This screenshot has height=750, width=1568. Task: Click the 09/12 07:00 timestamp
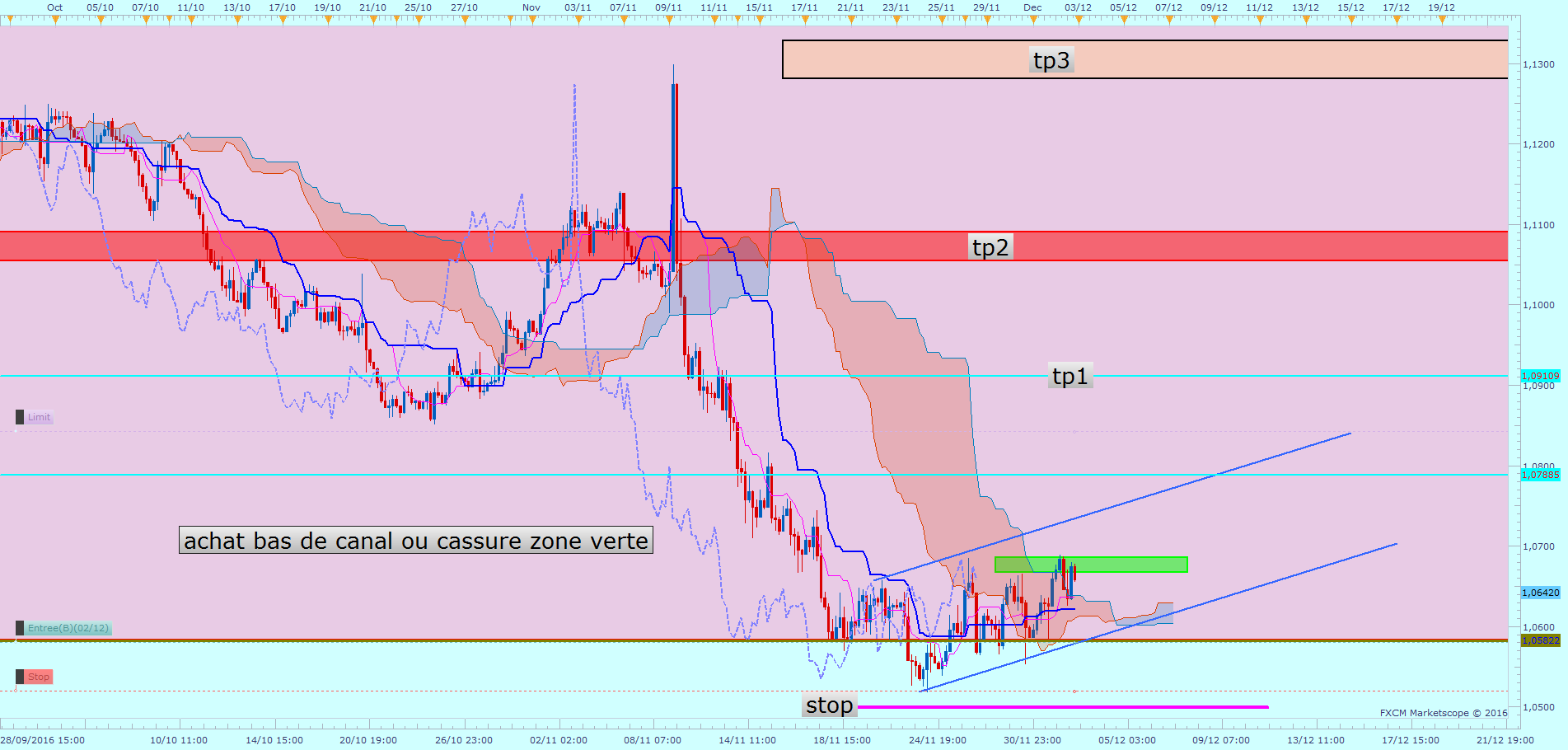pyautogui.click(x=1221, y=740)
